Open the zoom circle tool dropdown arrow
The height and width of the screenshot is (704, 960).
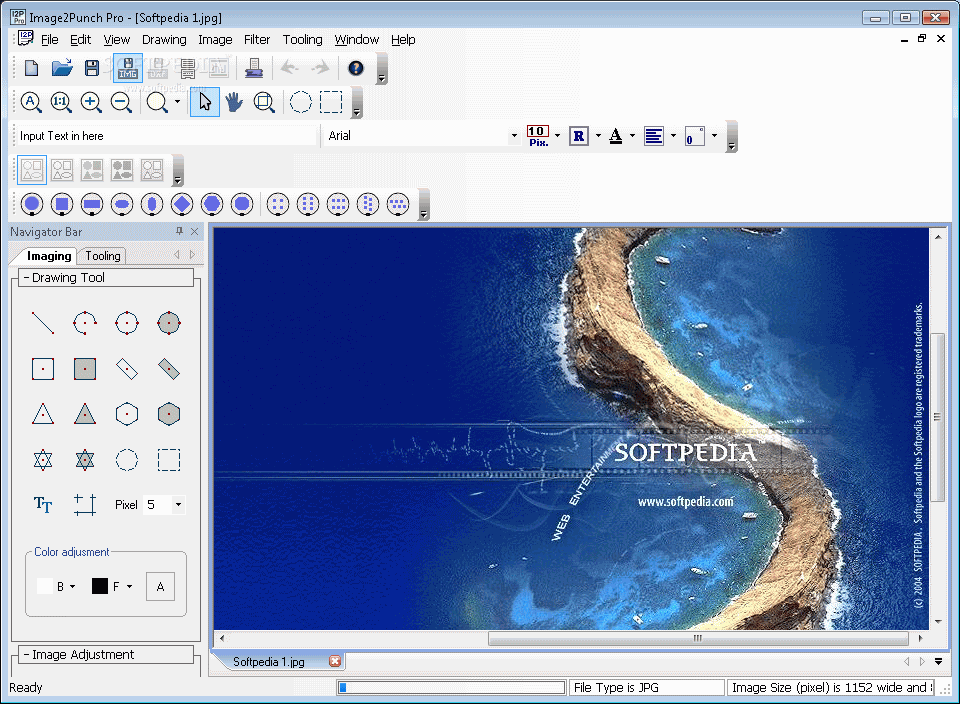tap(178, 102)
